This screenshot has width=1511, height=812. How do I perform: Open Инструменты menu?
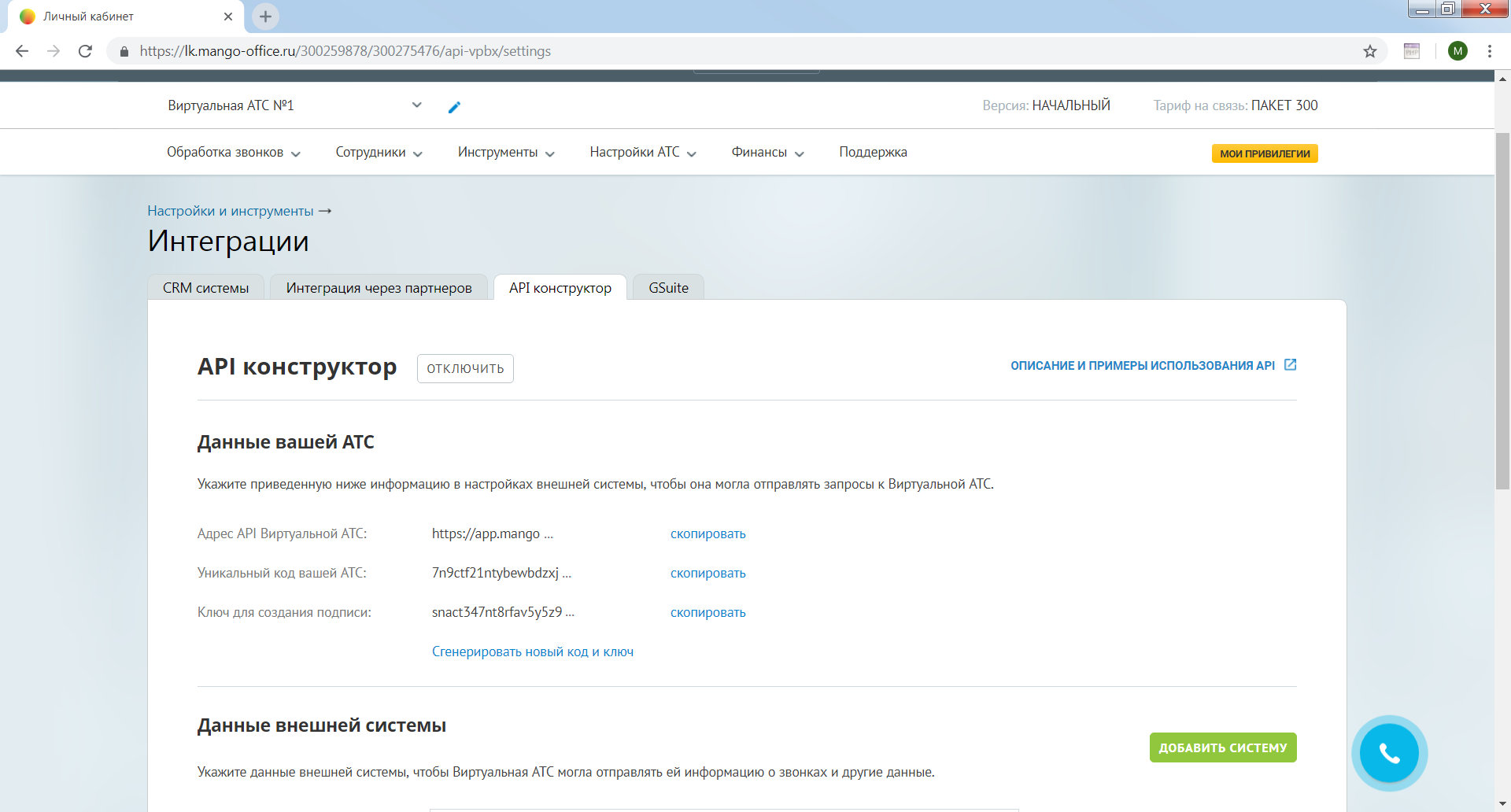click(506, 153)
